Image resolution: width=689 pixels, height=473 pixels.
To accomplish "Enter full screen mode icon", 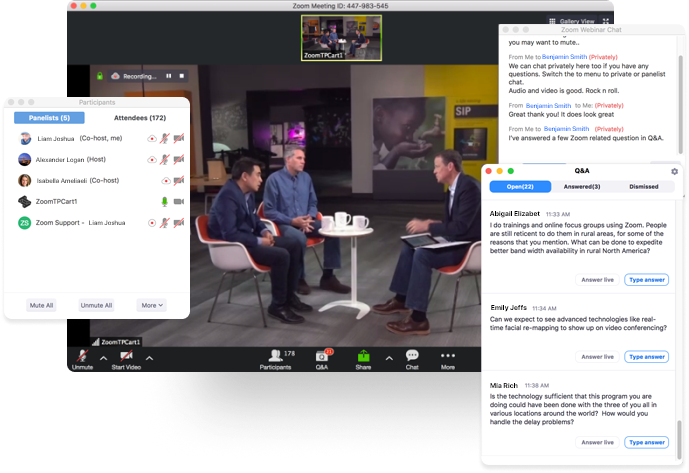I will point(606,21).
